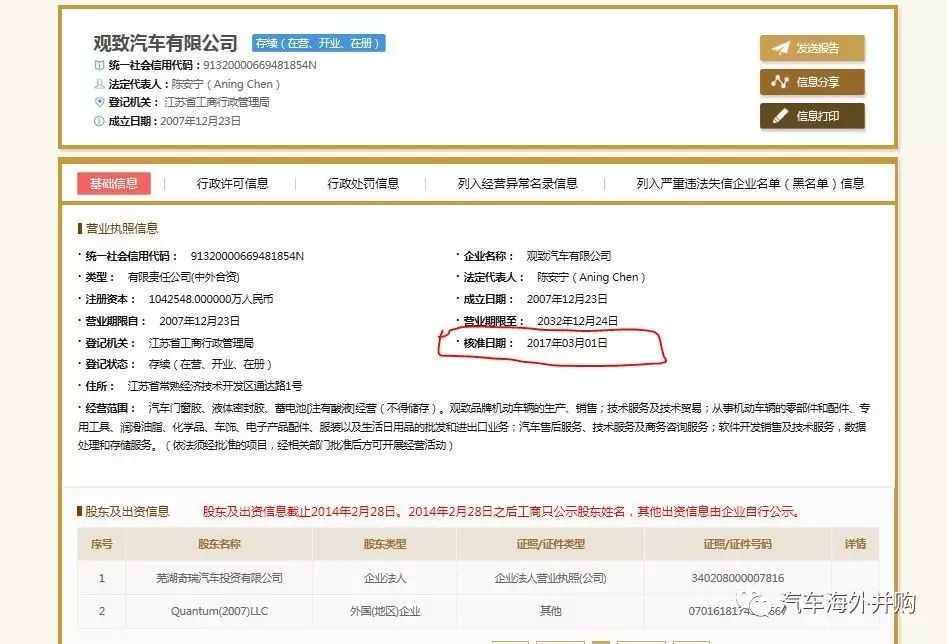947x644 pixels.
Task: Click the credit code icon in header
Action: point(99,65)
